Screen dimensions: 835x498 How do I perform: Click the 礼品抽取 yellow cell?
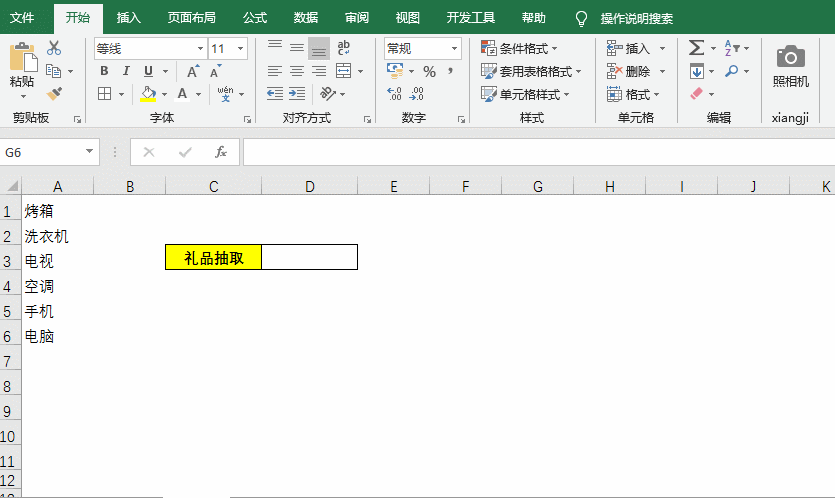(x=213, y=257)
